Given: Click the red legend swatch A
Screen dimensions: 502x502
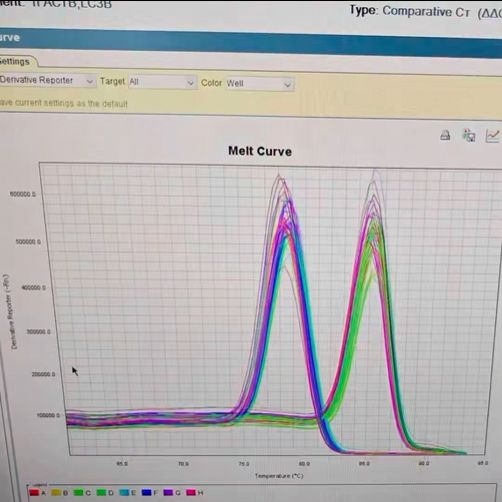Looking at the screenshot, I should click(x=34, y=492).
